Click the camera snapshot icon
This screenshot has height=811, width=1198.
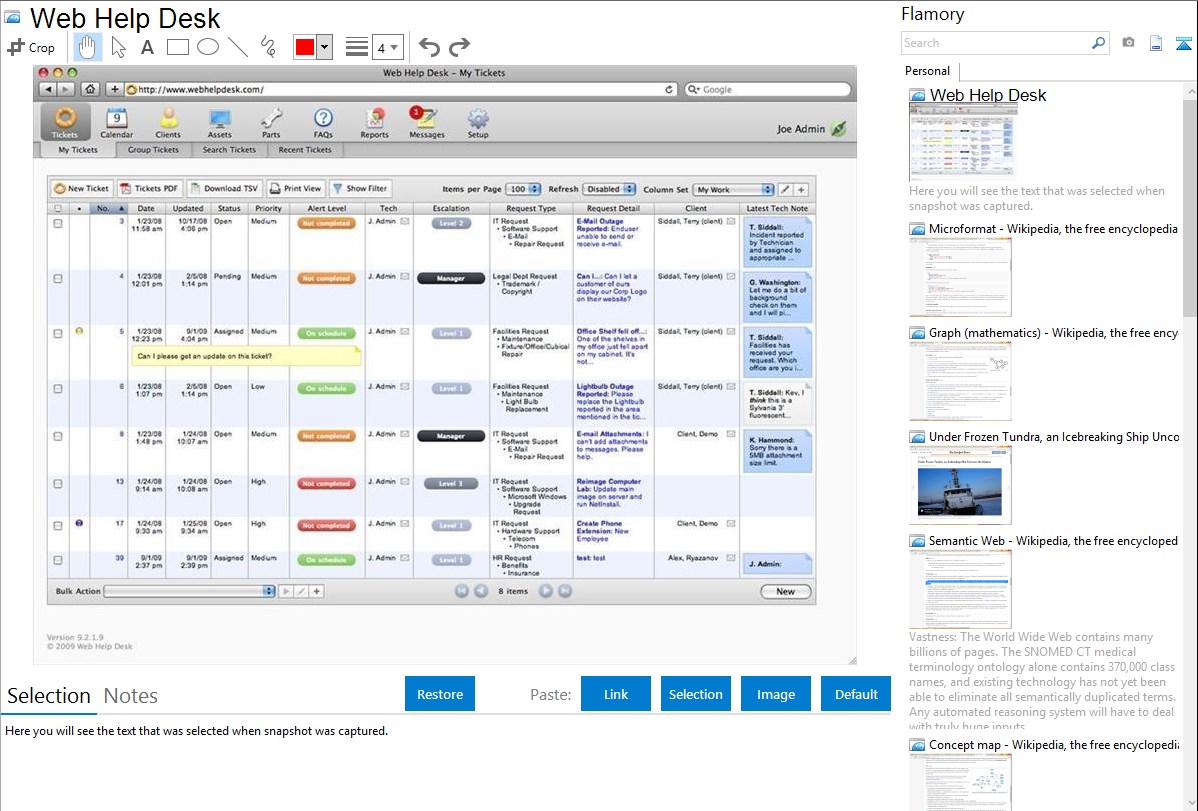coord(1128,43)
